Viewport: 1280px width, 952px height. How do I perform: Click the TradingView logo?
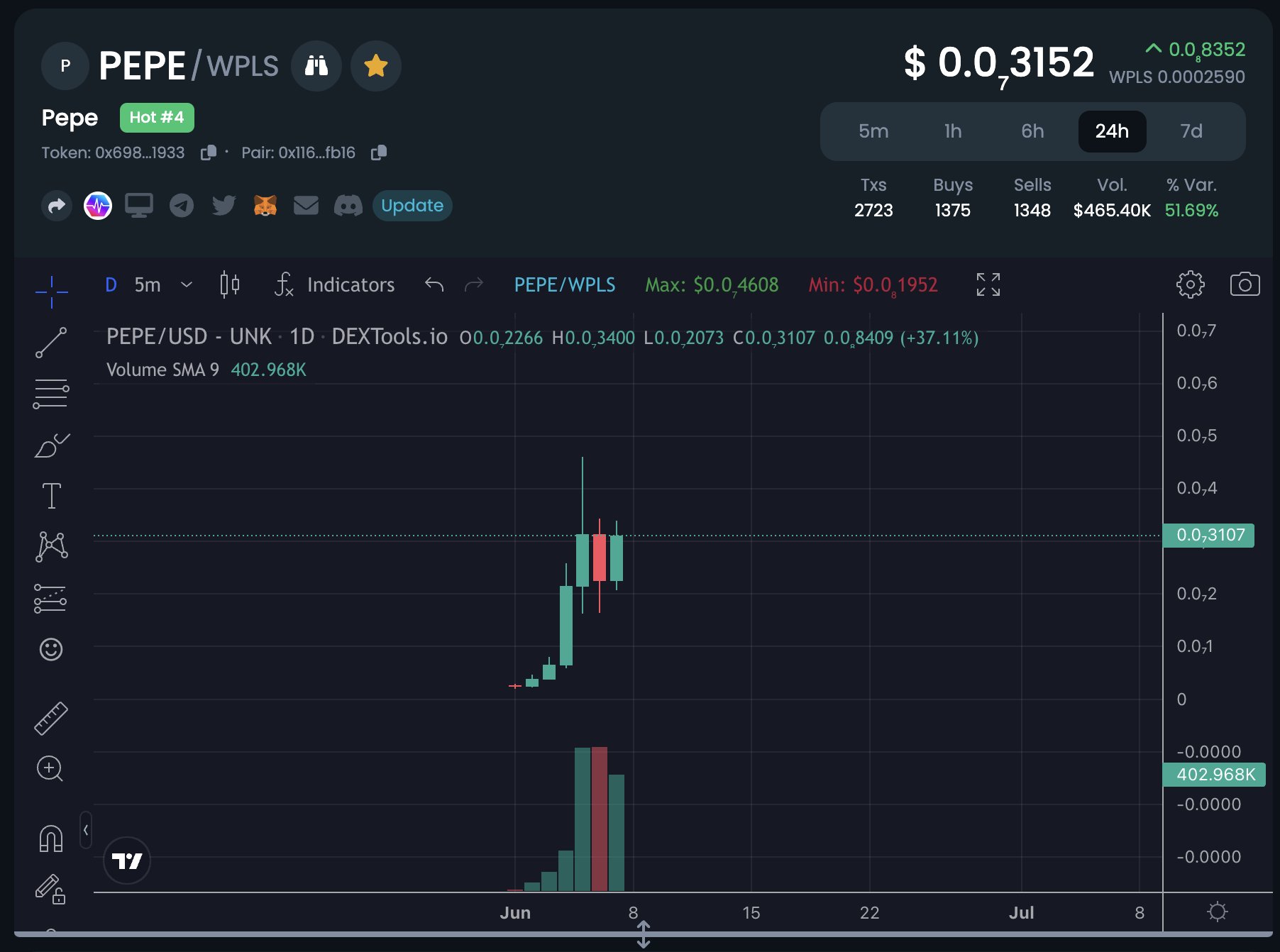pyautogui.click(x=127, y=860)
